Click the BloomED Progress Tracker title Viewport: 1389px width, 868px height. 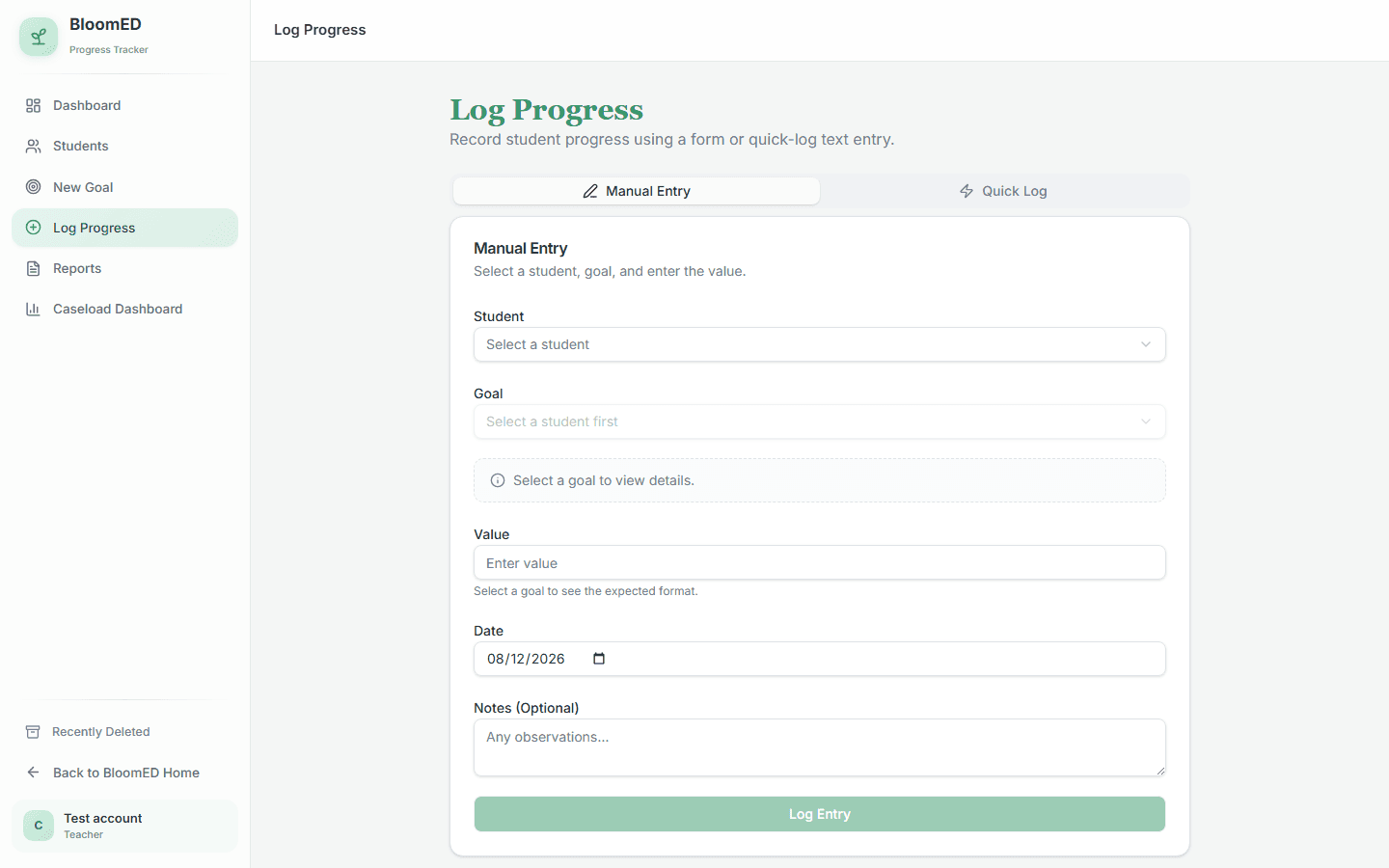click(x=108, y=36)
